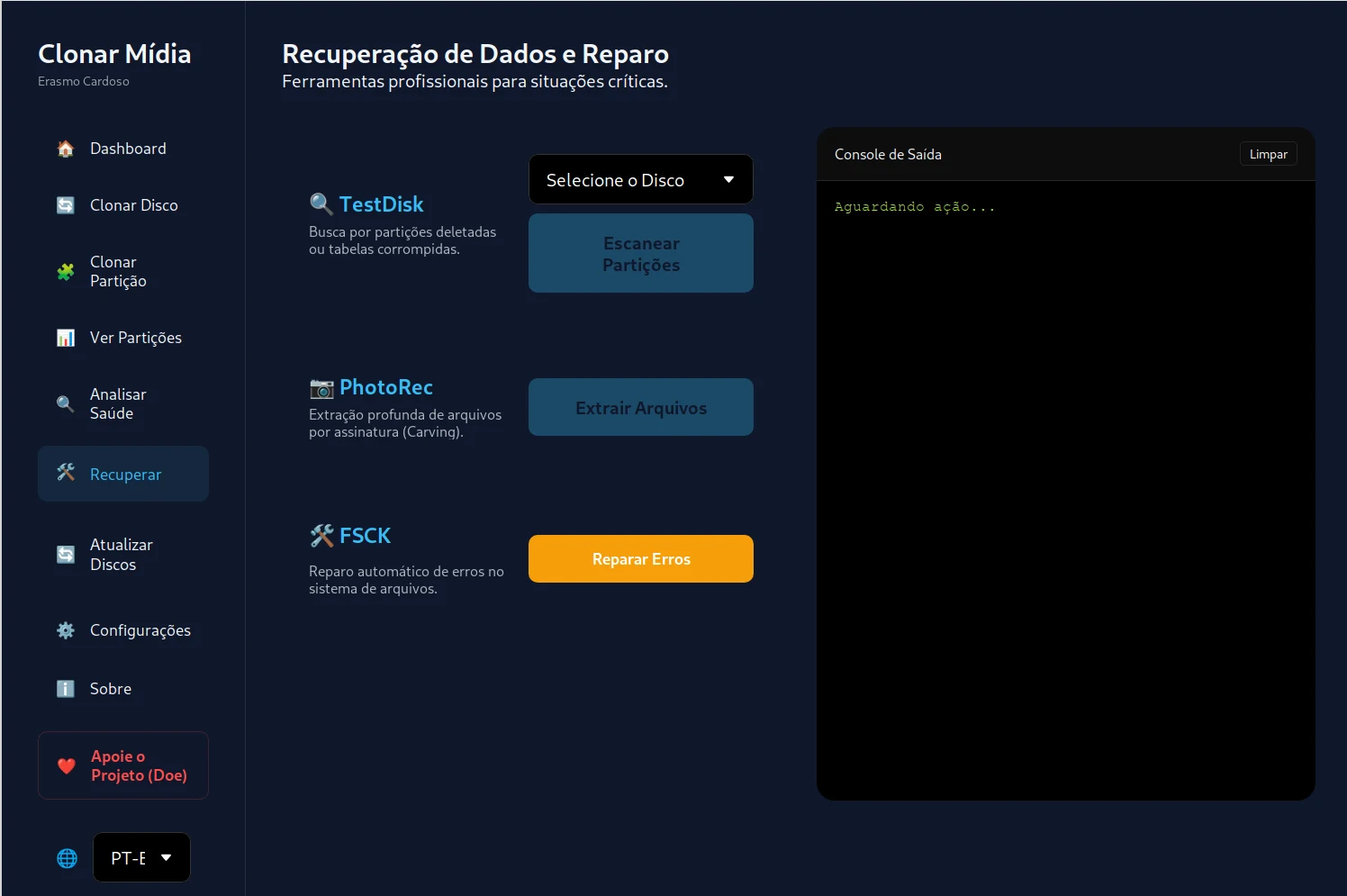The image size is (1347, 896).
Task: Click the Extrair Arquivos button
Action: tap(641, 407)
